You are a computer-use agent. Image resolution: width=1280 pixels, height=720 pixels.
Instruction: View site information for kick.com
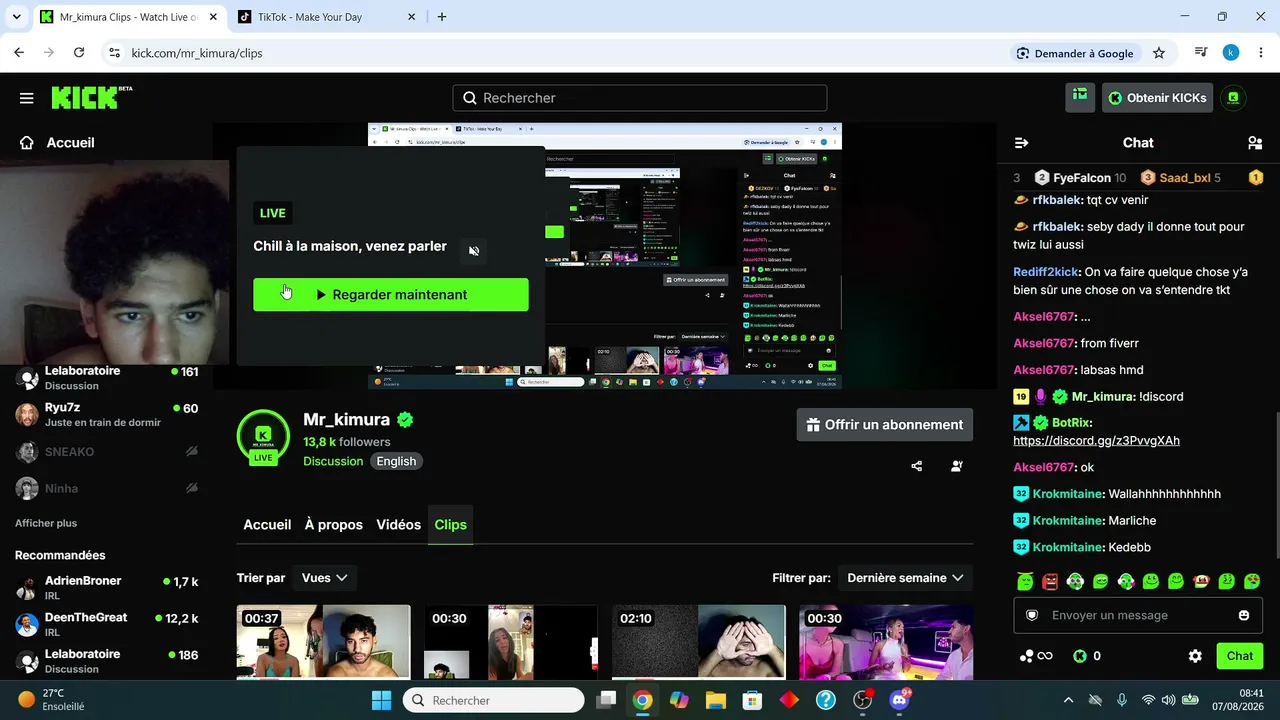(x=114, y=53)
